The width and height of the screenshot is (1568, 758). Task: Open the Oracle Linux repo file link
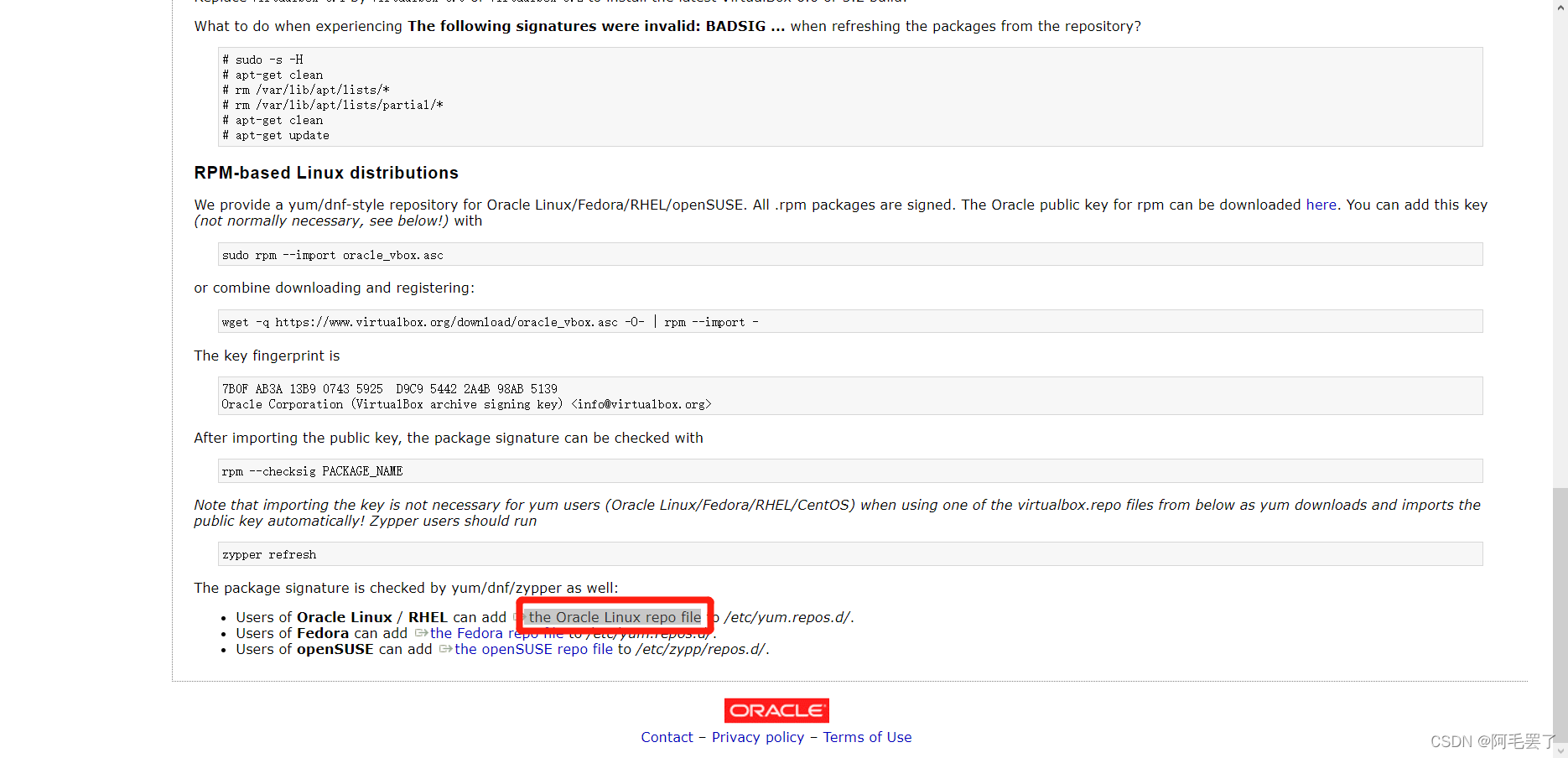pyautogui.click(x=615, y=617)
